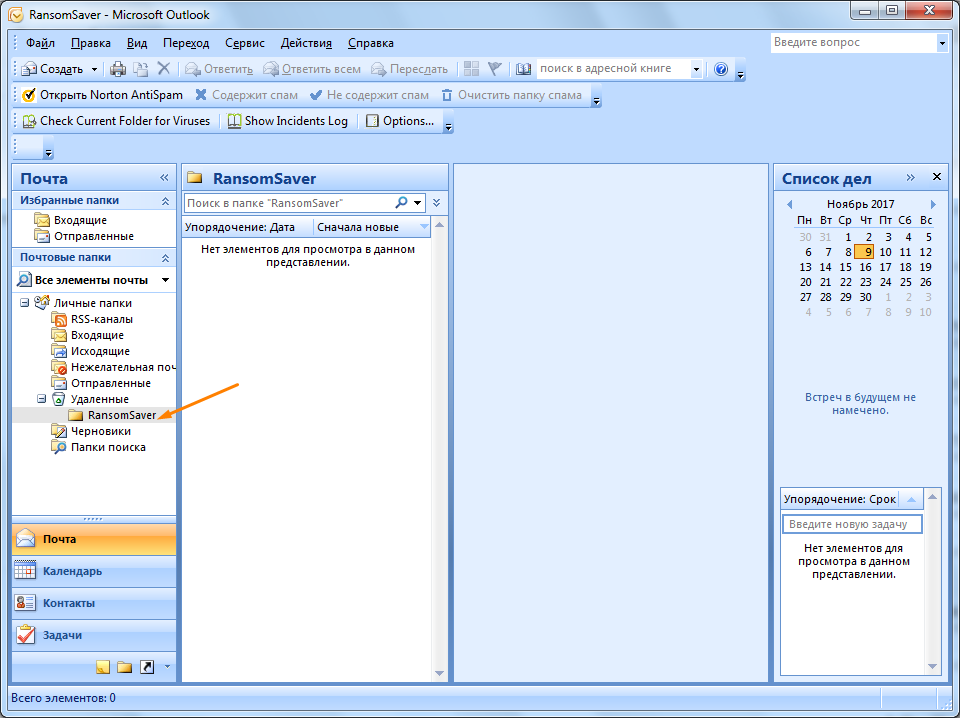This screenshot has height=718, width=960.
Task: Open the Действия menu
Action: coord(306,43)
